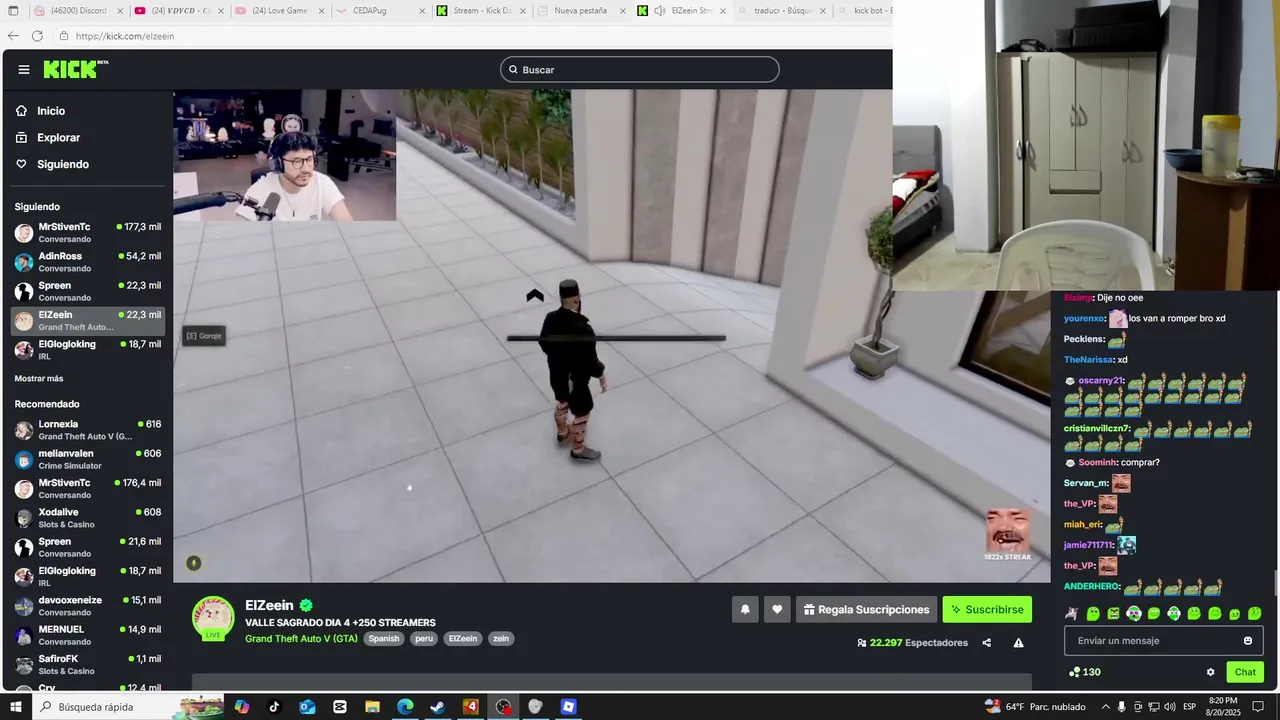Image resolution: width=1280 pixels, height=720 pixels.
Task: Reload the page
Action: (37, 36)
